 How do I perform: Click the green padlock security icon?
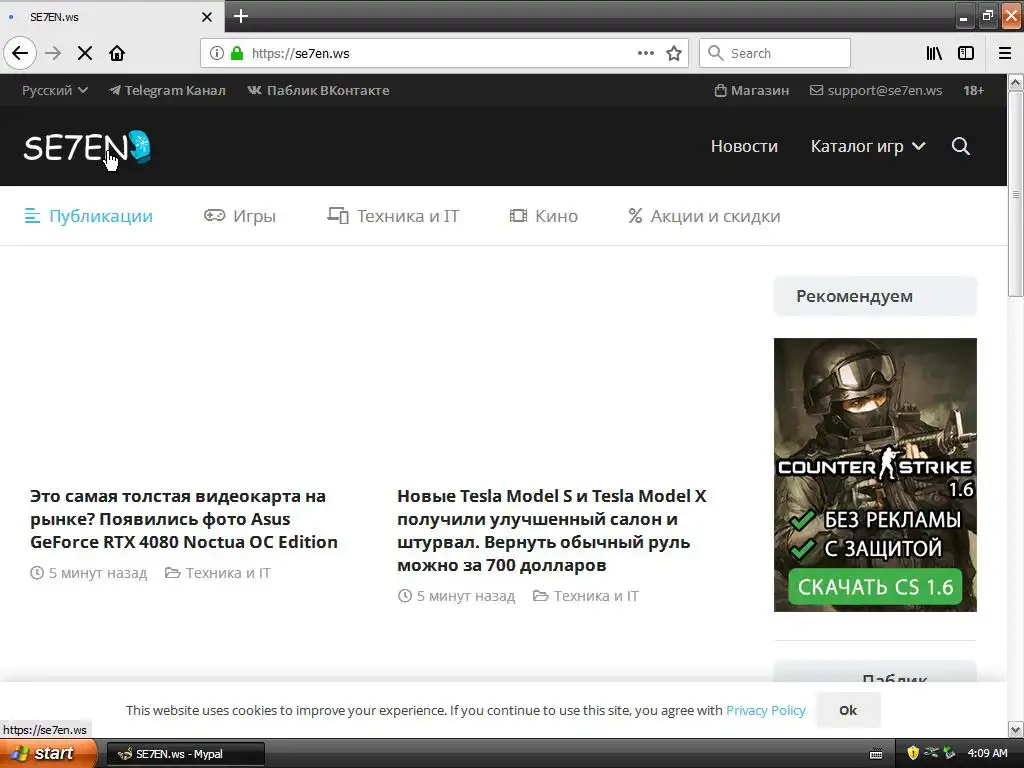[237, 53]
